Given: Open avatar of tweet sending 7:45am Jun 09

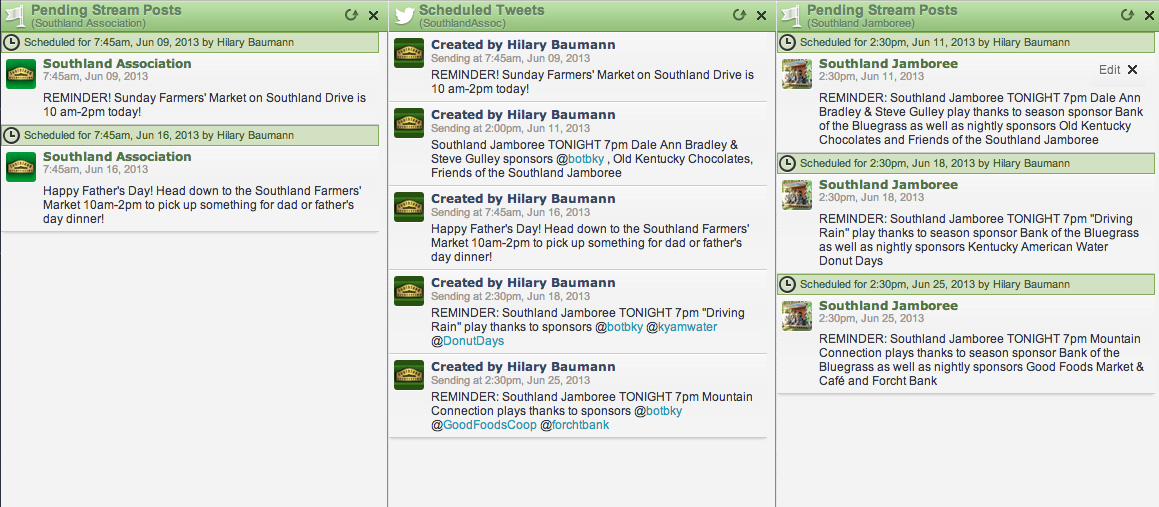Looking at the screenshot, I should [409, 53].
